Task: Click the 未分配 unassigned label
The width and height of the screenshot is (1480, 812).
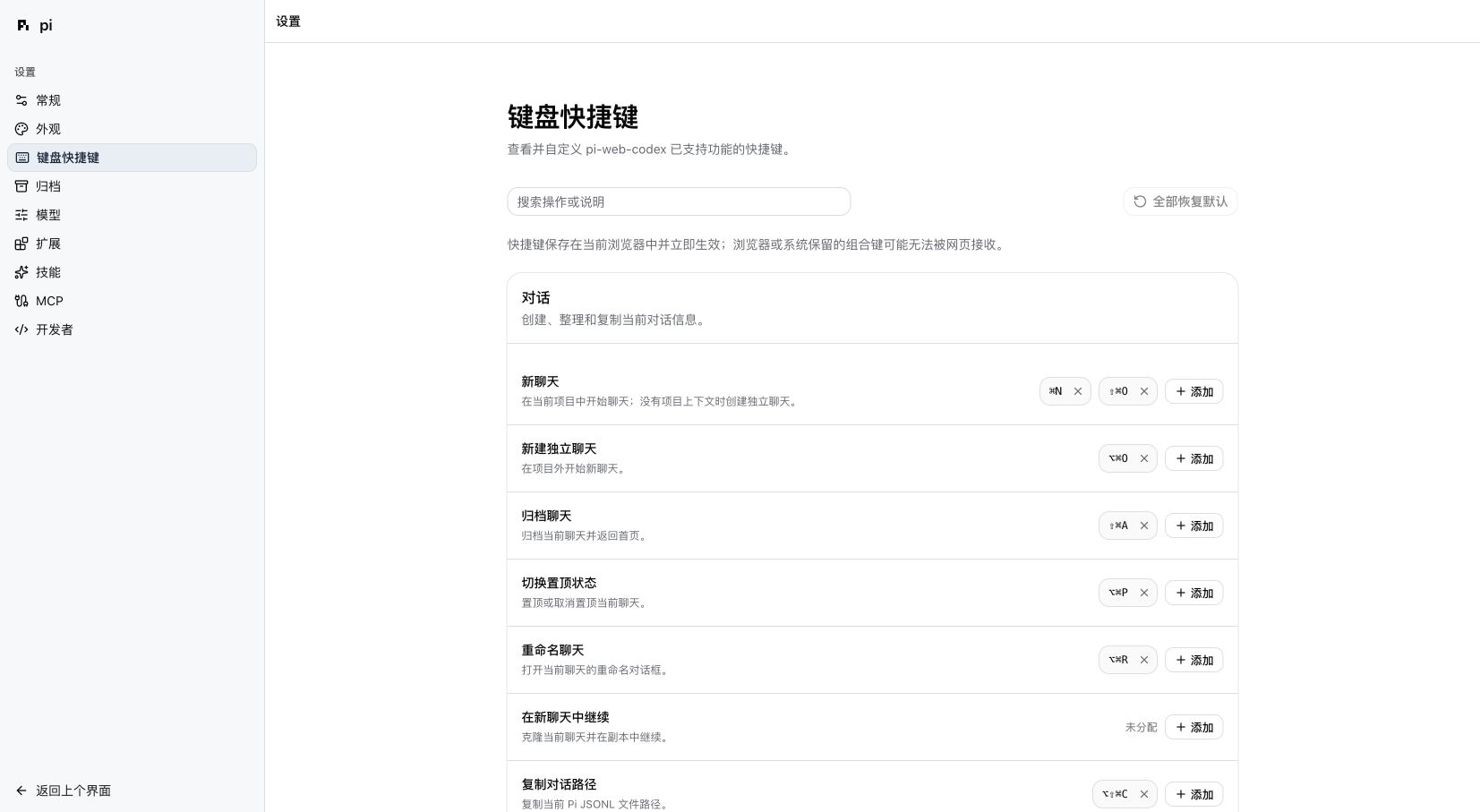Action: coord(1141,727)
